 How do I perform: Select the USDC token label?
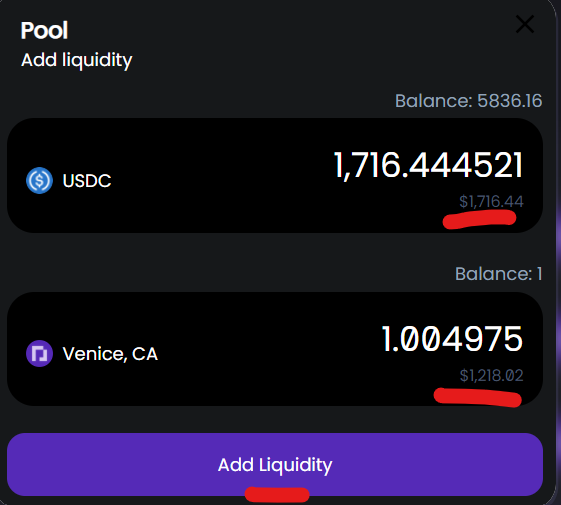[x=87, y=181]
